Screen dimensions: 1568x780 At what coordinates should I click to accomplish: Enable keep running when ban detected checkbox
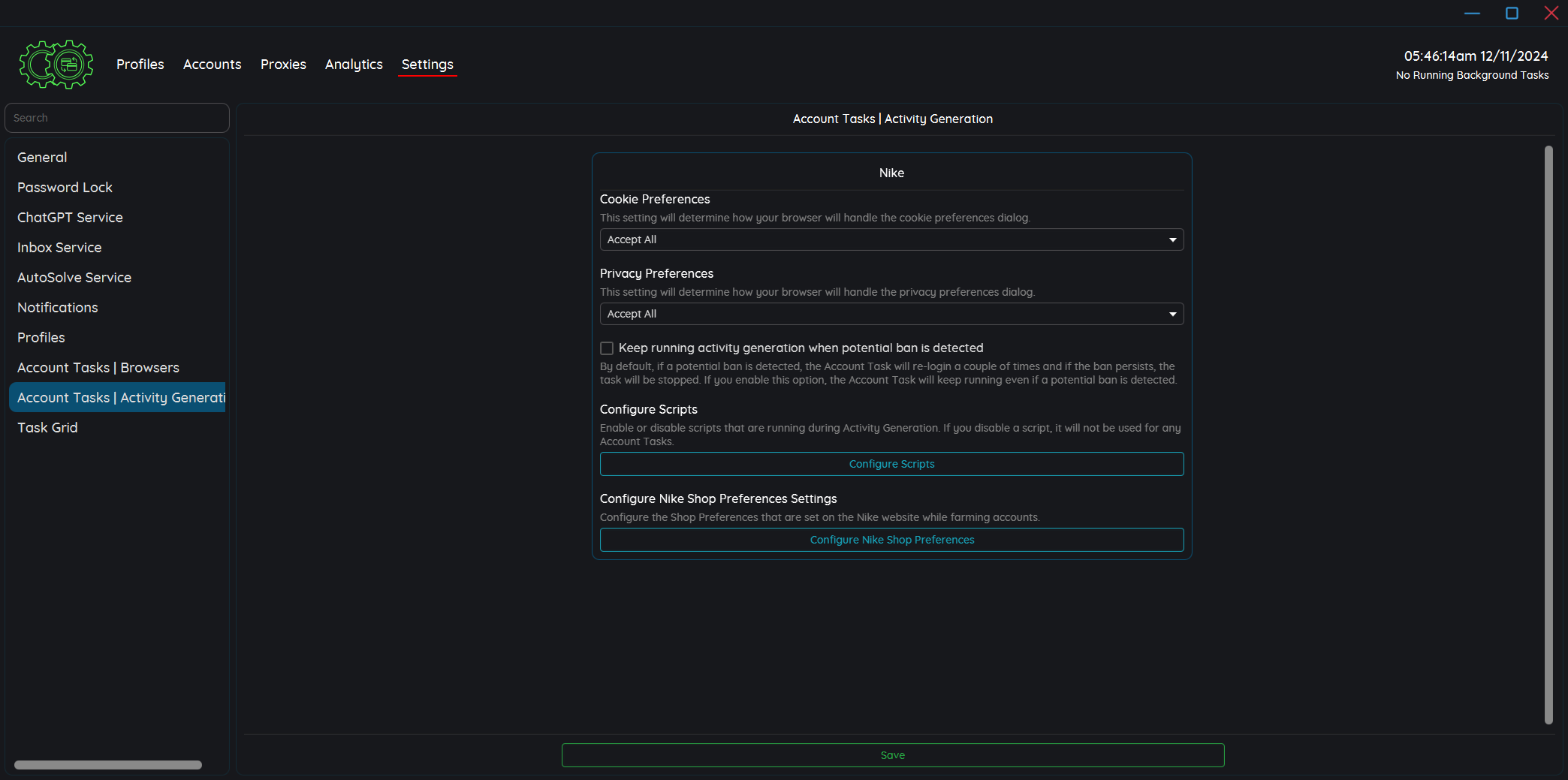coord(607,348)
